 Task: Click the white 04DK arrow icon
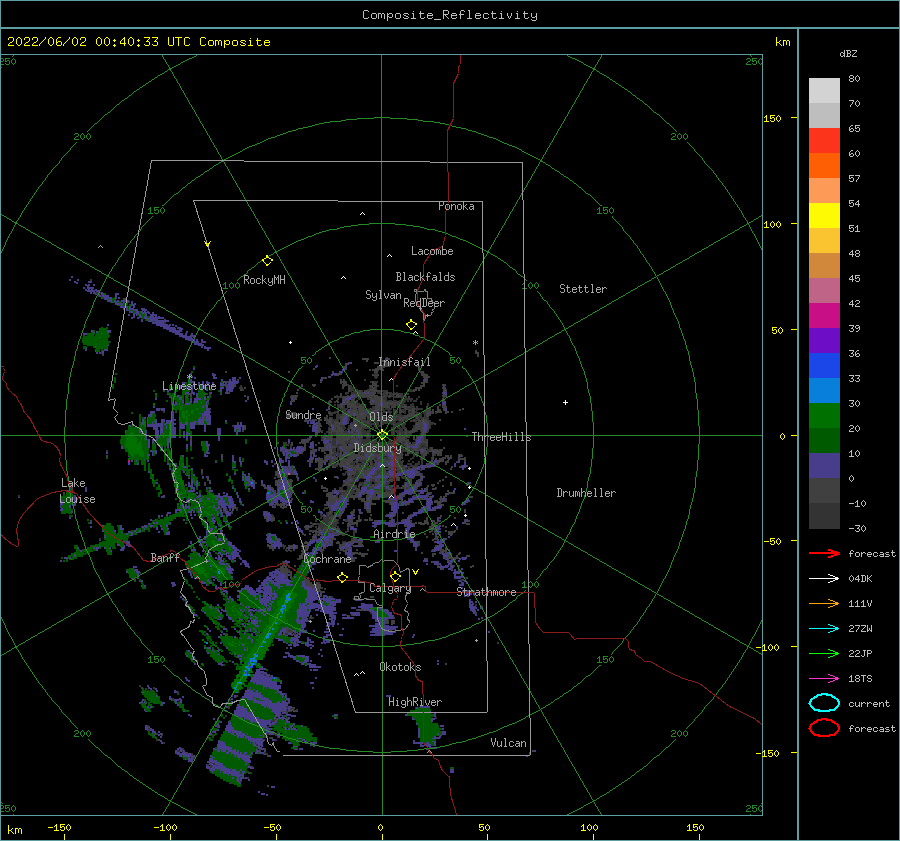tap(824, 578)
